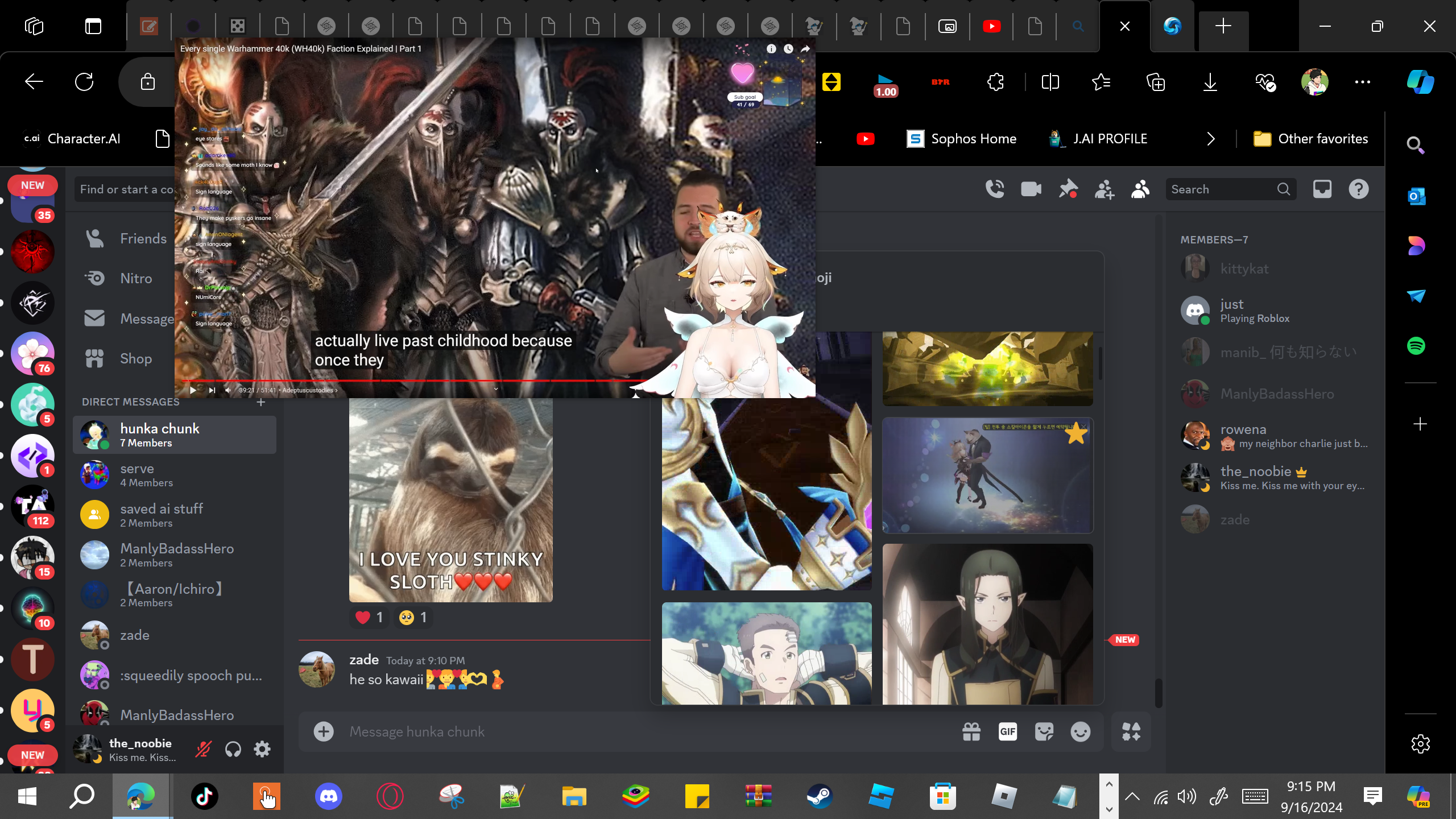
Task: Open Edge Settings and more menu
Action: tap(1363, 82)
